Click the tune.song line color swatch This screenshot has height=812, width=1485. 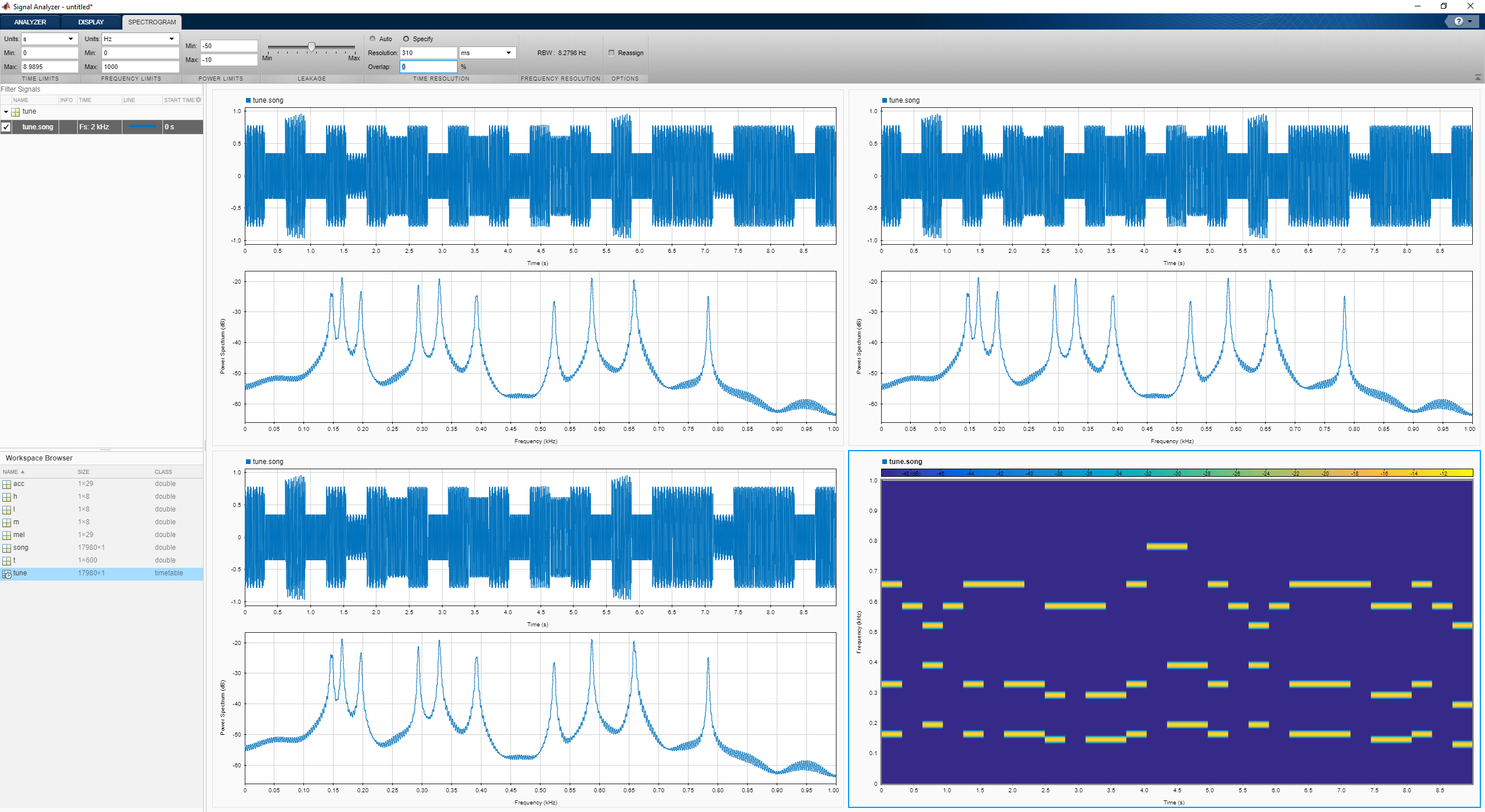(142, 127)
